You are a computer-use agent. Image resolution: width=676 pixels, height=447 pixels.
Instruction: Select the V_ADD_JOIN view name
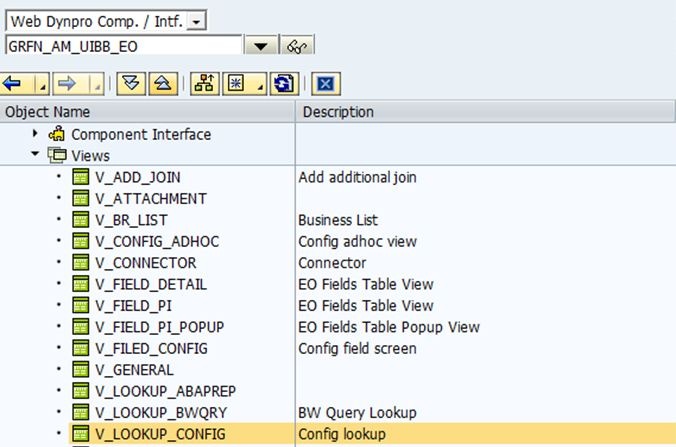coord(138,177)
